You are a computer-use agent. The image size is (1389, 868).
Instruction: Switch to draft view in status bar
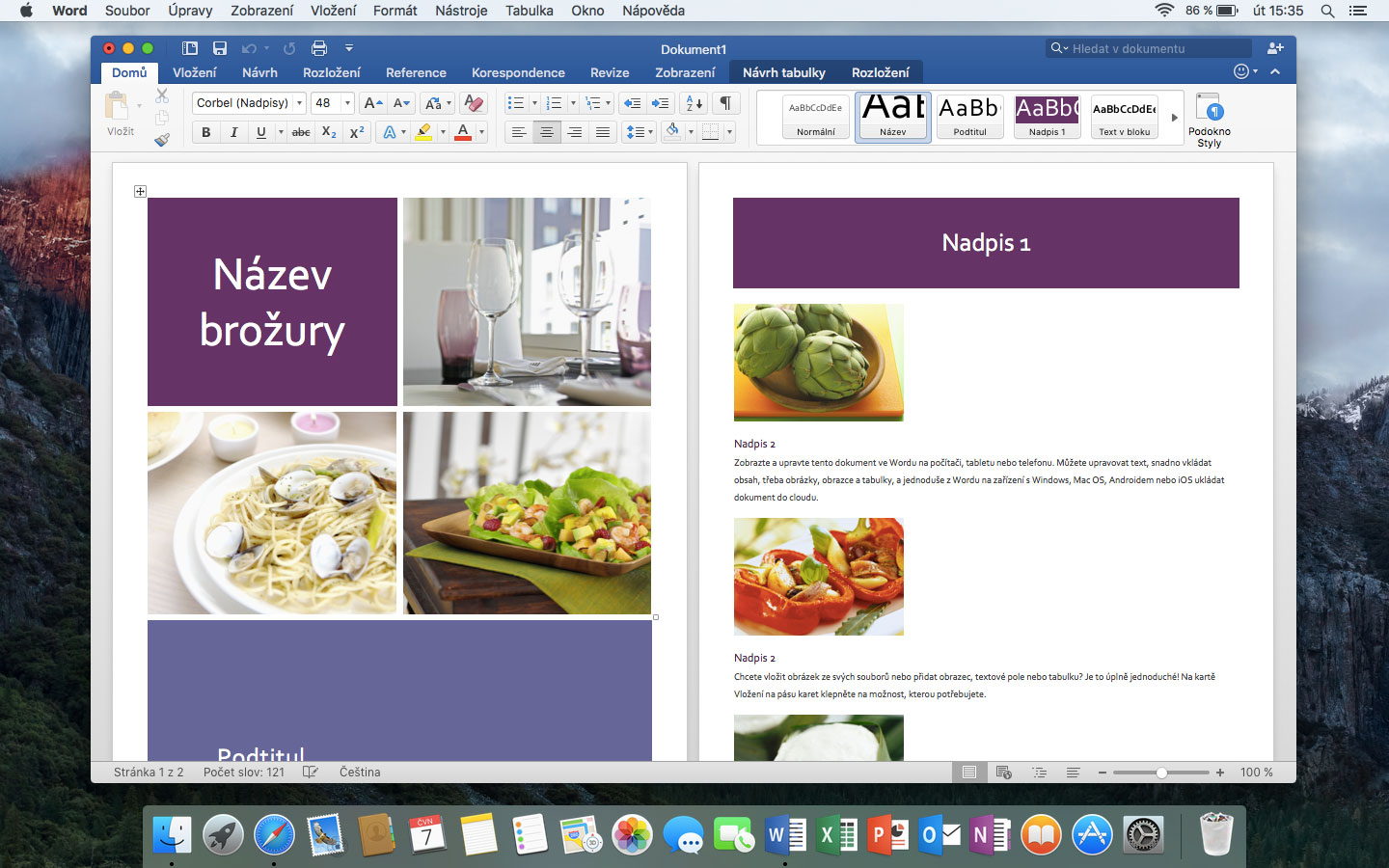click(1073, 773)
